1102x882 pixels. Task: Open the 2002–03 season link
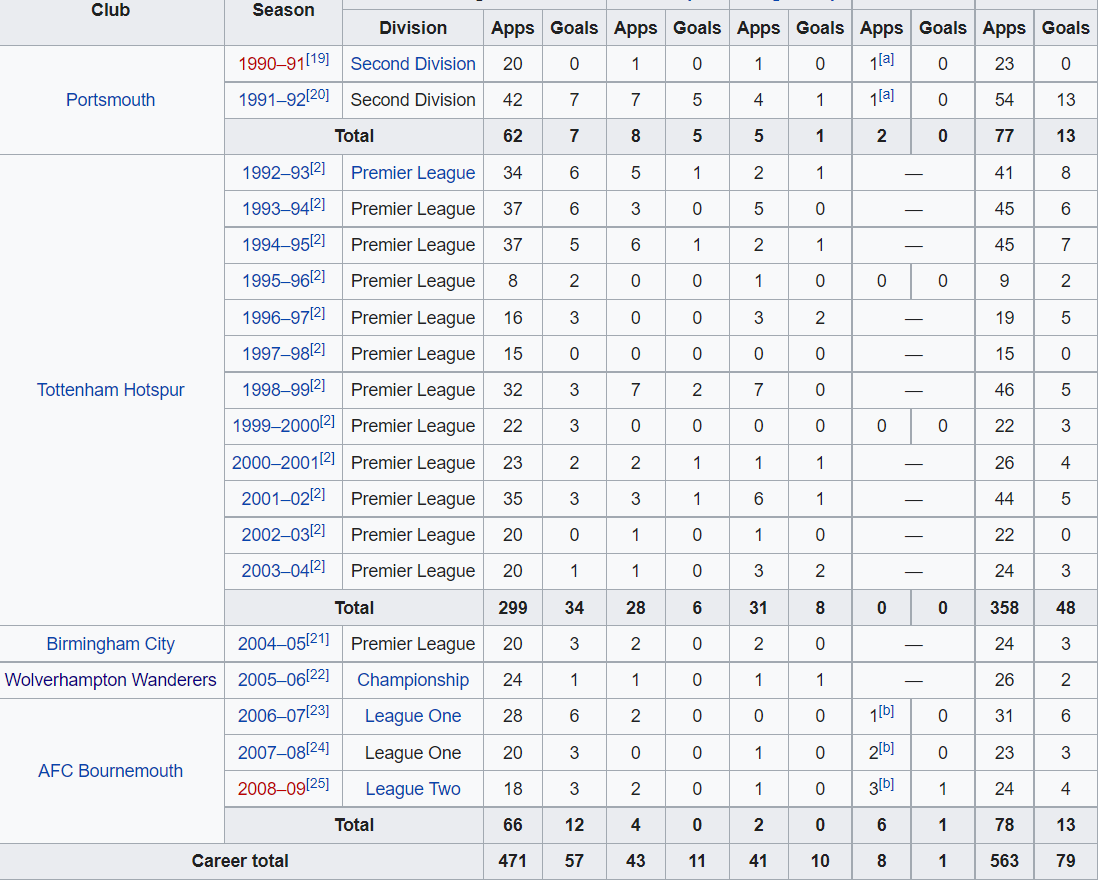point(276,536)
